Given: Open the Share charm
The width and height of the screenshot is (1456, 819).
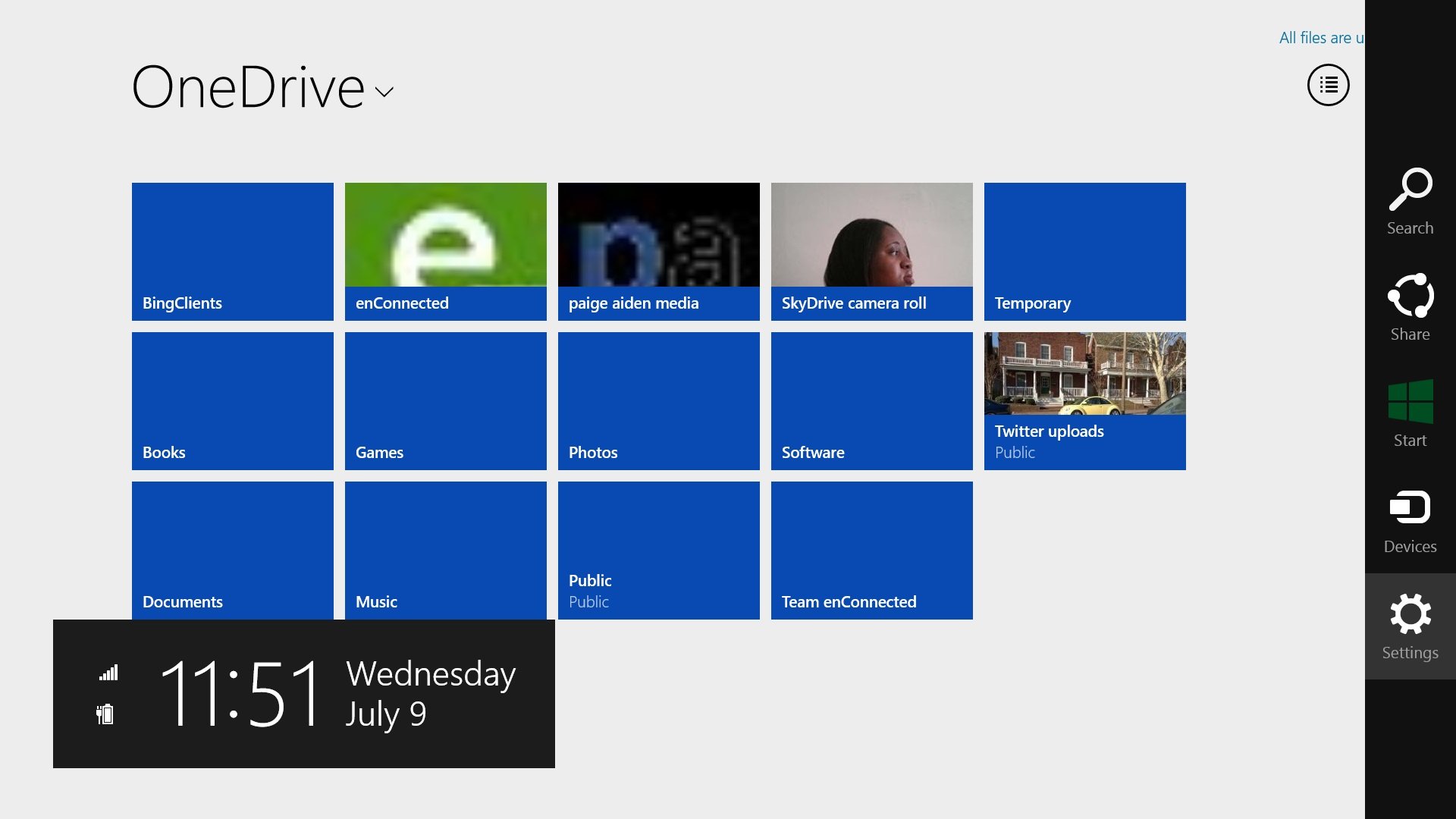Looking at the screenshot, I should (x=1410, y=308).
